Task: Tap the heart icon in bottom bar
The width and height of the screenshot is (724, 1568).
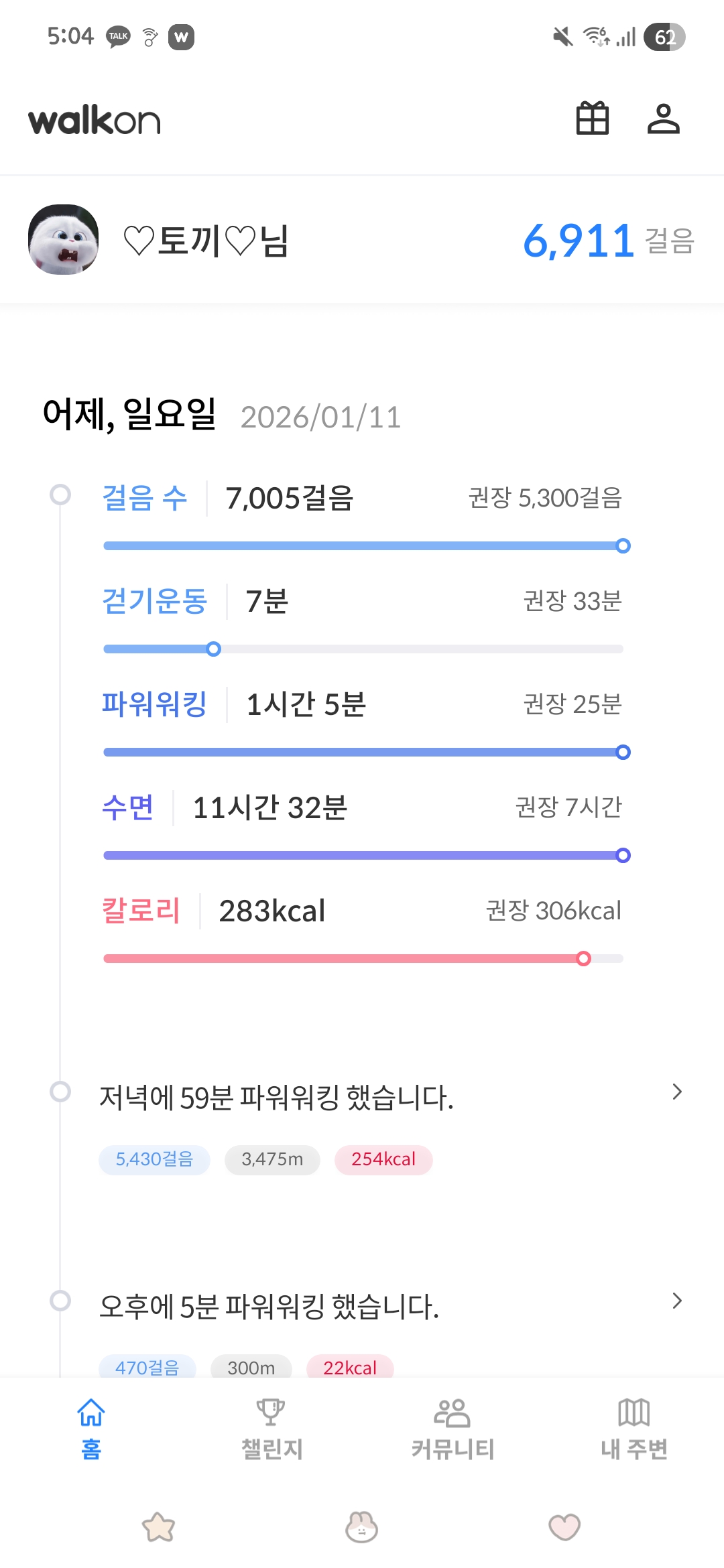Action: click(x=564, y=1527)
